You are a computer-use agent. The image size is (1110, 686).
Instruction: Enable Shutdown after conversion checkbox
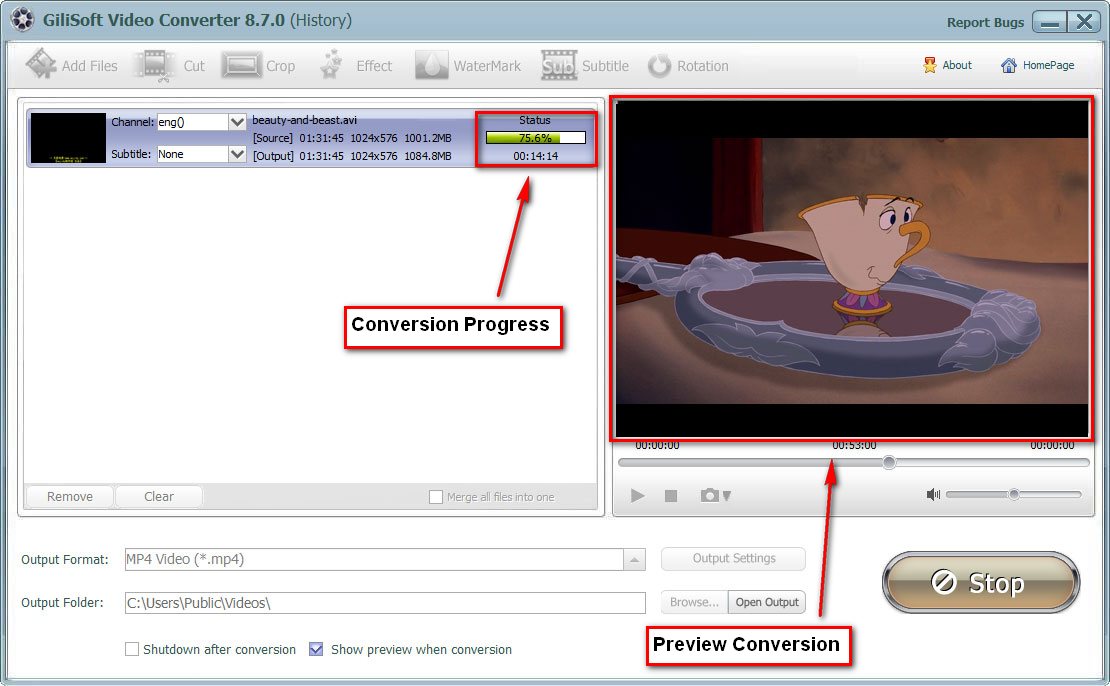[132, 649]
